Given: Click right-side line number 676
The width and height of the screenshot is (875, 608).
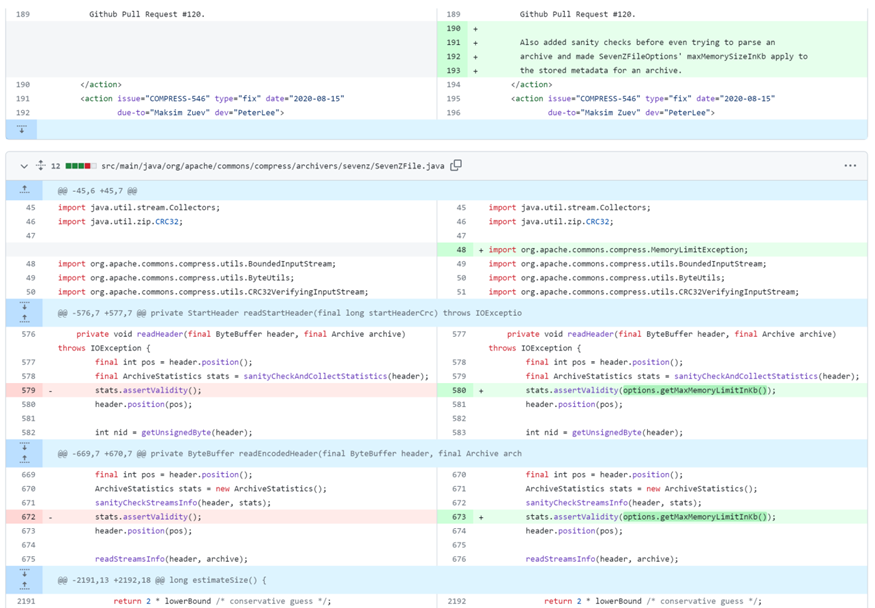Looking at the screenshot, I should 459,559.
